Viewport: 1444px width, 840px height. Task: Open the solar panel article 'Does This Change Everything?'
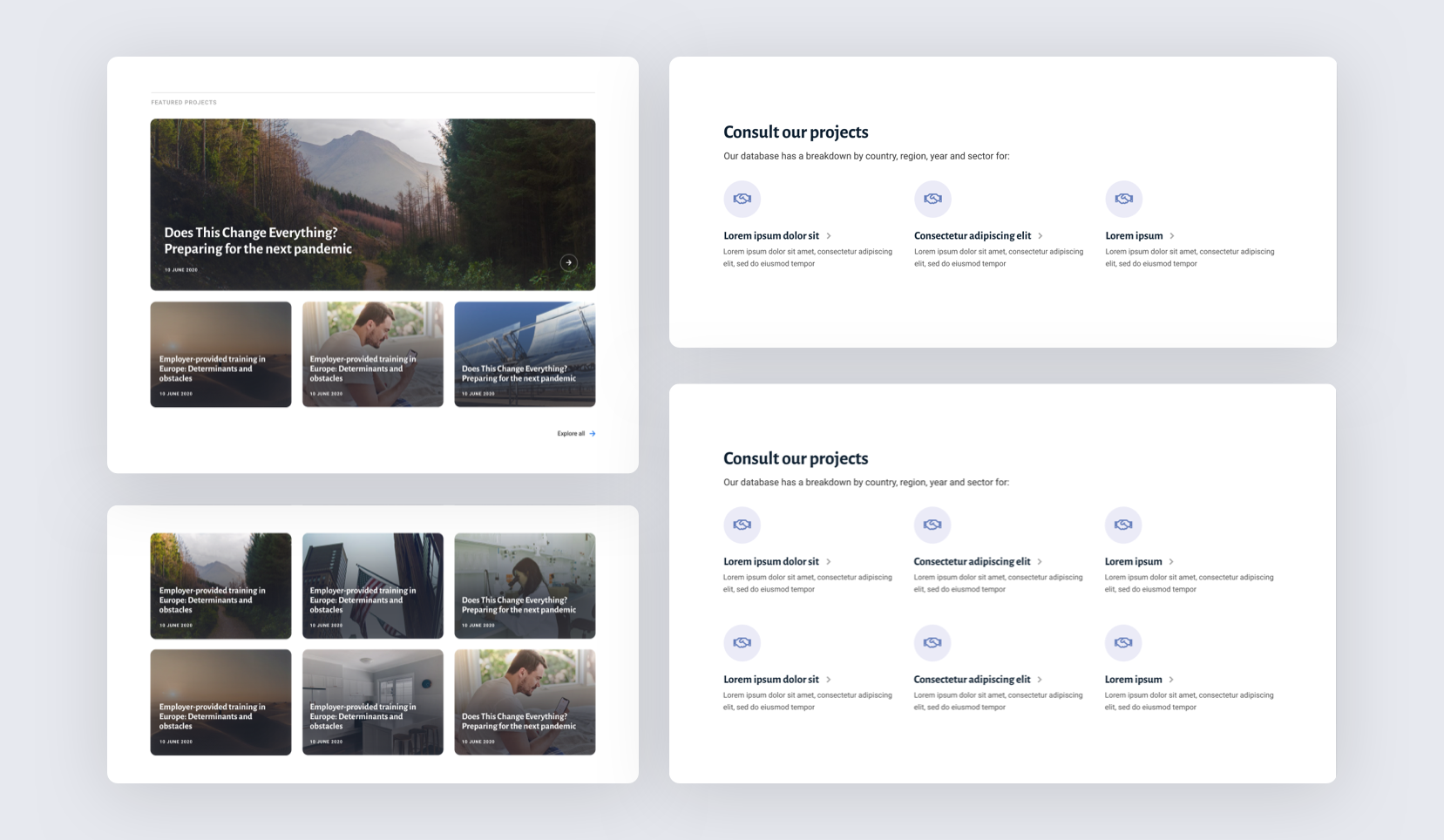525,354
